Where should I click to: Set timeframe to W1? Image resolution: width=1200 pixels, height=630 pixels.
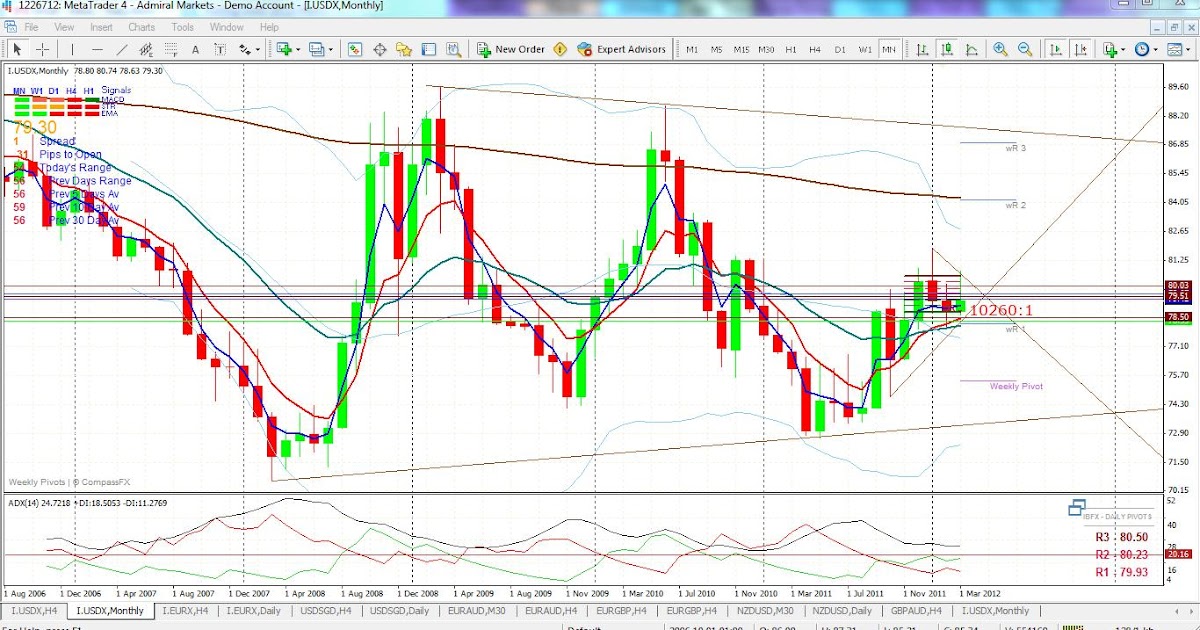[864, 49]
